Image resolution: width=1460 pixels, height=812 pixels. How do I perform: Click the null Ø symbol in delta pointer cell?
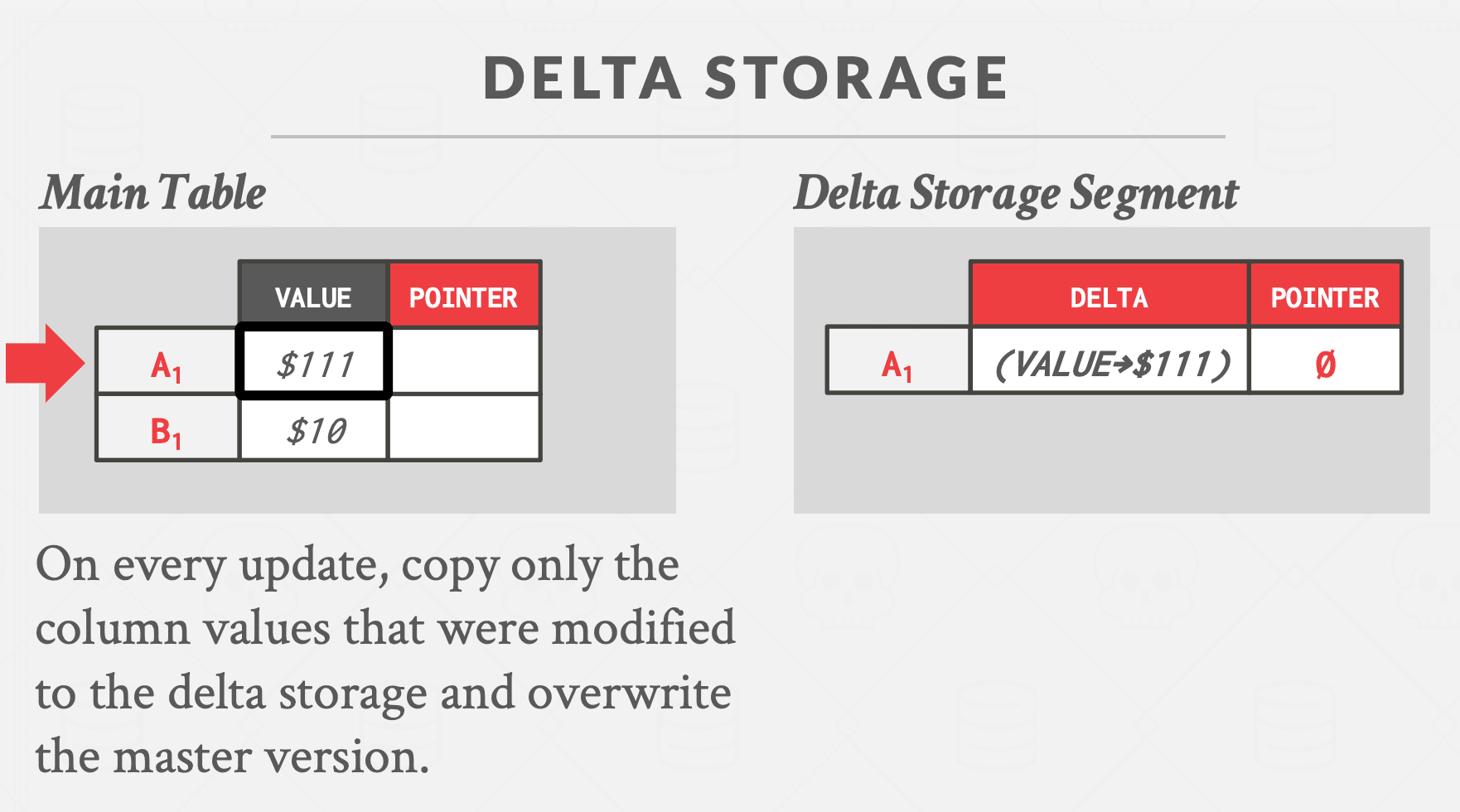point(1325,364)
